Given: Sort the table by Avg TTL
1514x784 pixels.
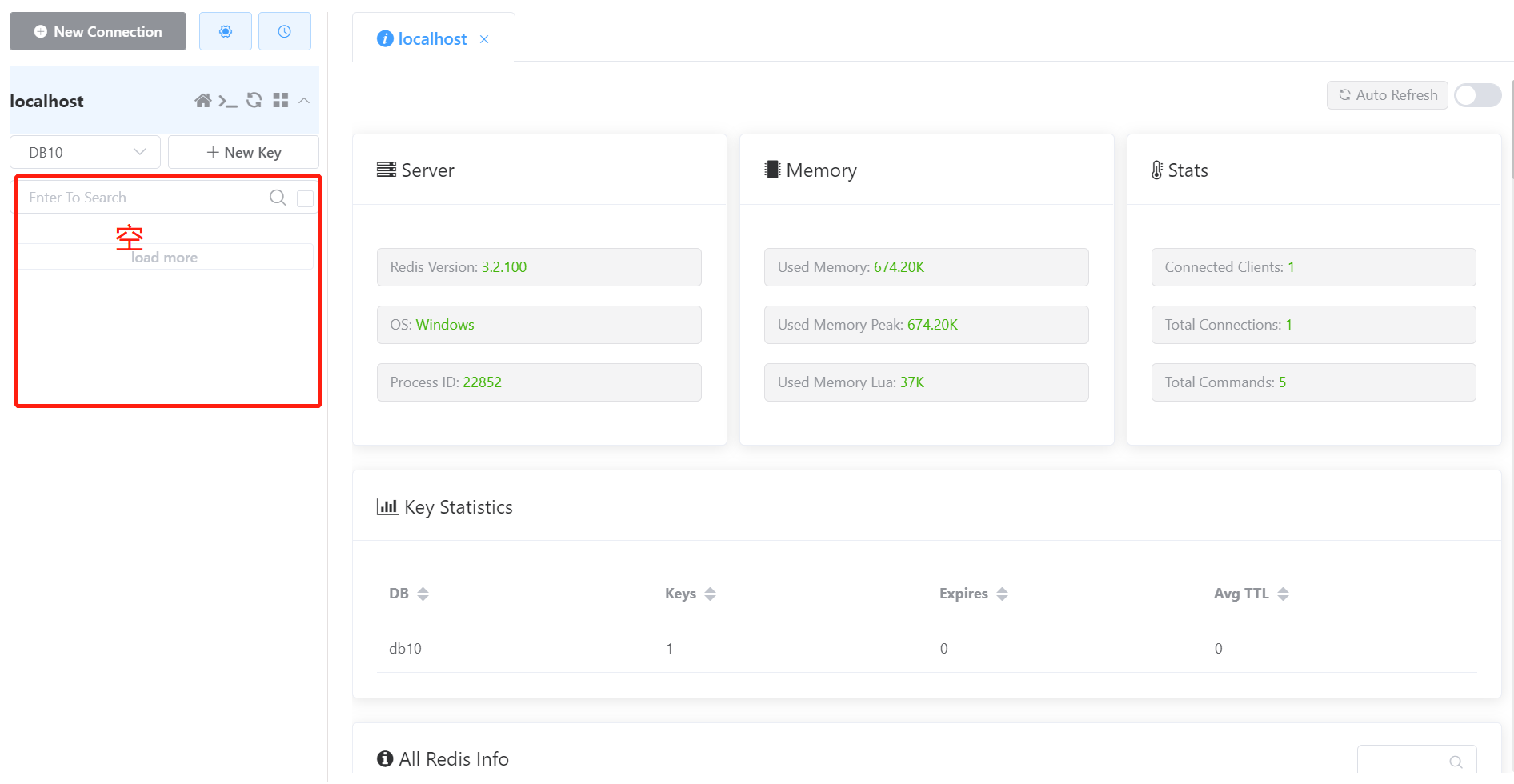Looking at the screenshot, I should coord(1283,594).
